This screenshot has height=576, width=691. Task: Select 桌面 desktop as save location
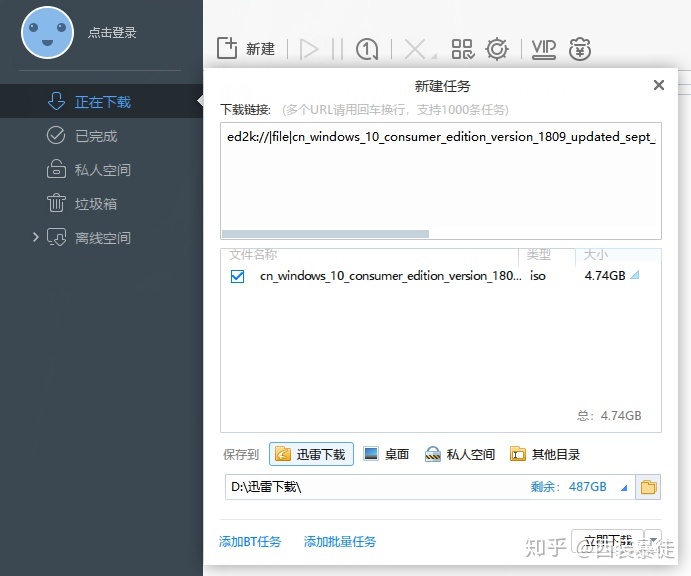coord(386,454)
